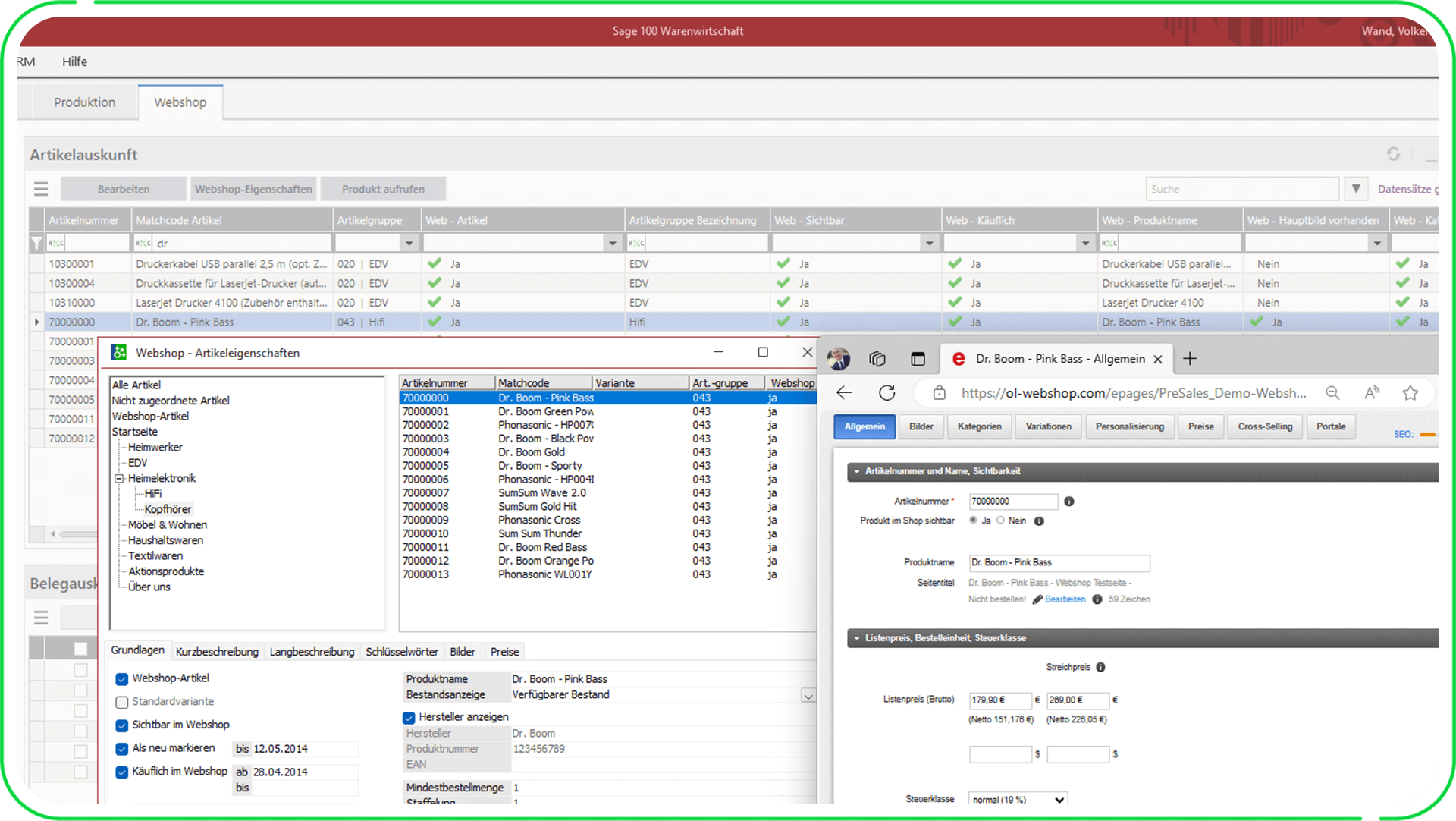Click the browser workspaces icon

pyautogui.click(x=877, y=358)
